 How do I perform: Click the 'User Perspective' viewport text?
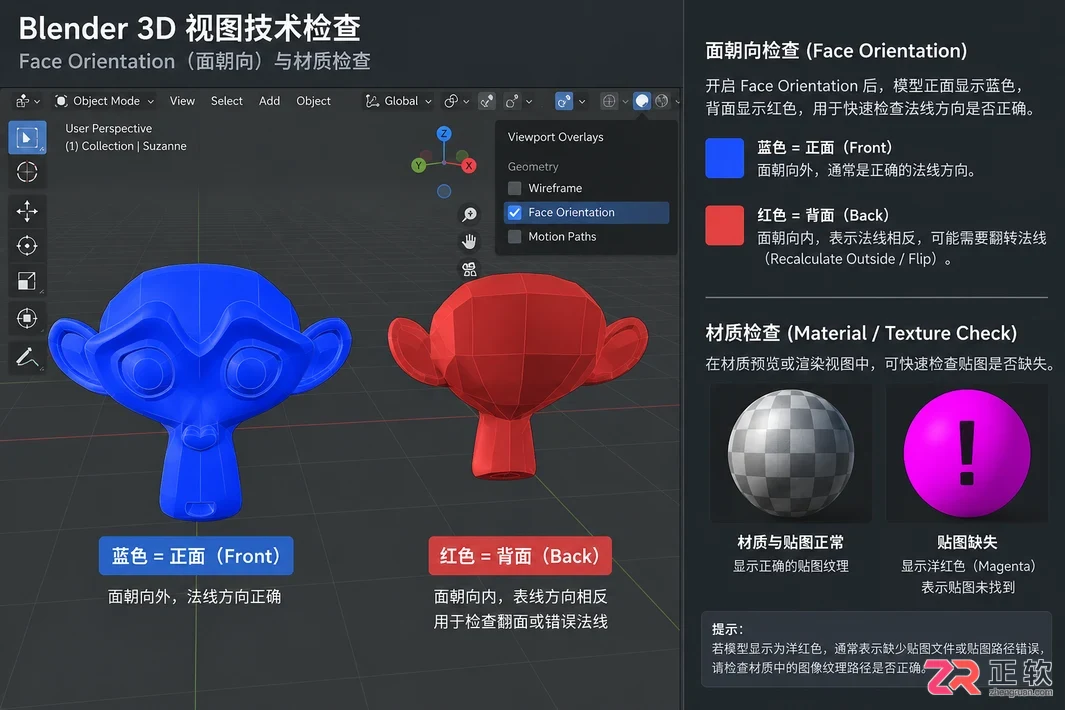coord(109,128)
